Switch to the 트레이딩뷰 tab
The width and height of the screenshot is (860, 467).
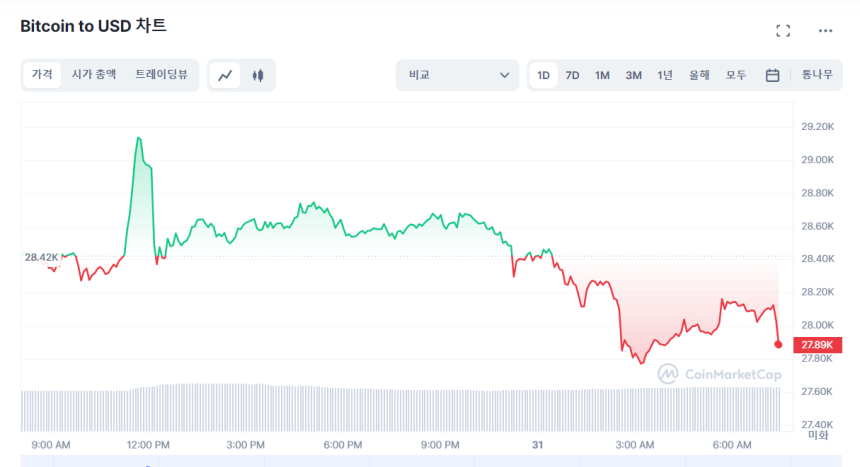click(x=161, y=75)
